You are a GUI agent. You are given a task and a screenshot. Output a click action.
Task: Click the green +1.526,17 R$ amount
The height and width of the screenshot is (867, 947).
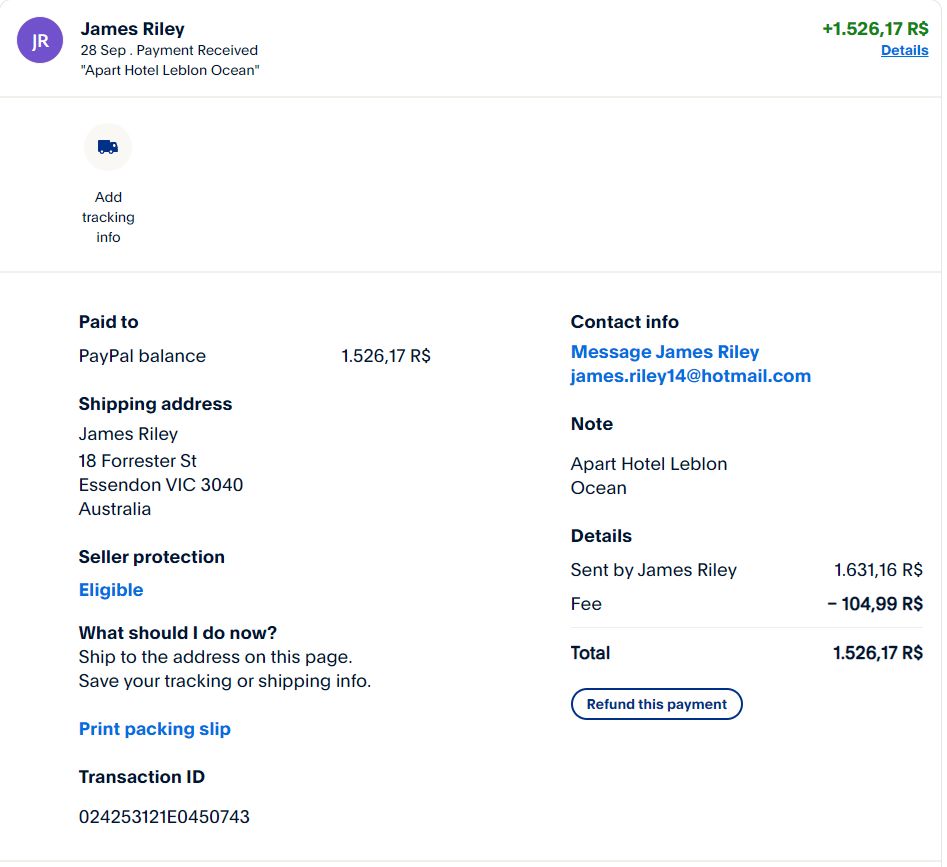(x=875, y=29)
